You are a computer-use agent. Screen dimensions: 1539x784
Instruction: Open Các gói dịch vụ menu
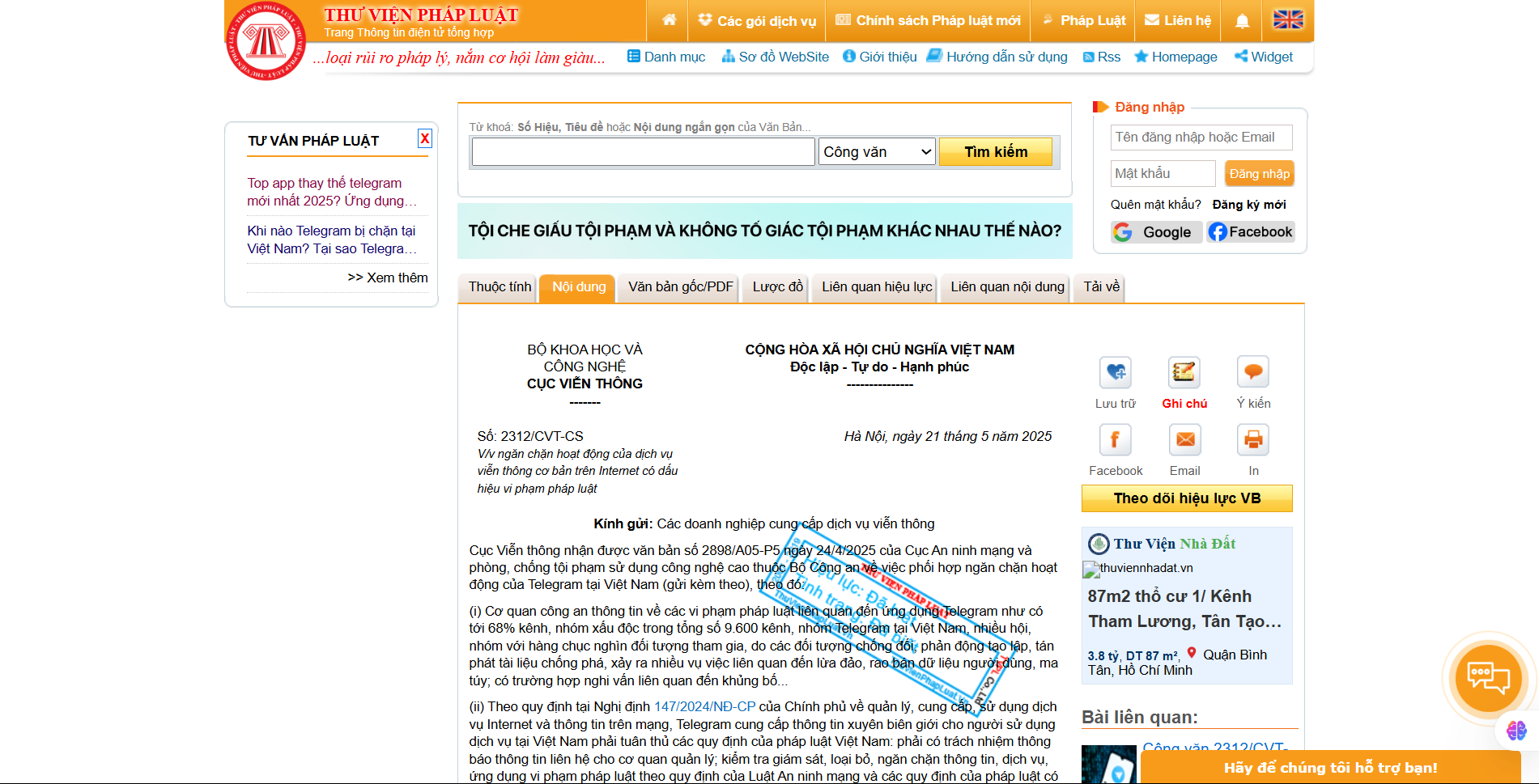tap(757, 21)
